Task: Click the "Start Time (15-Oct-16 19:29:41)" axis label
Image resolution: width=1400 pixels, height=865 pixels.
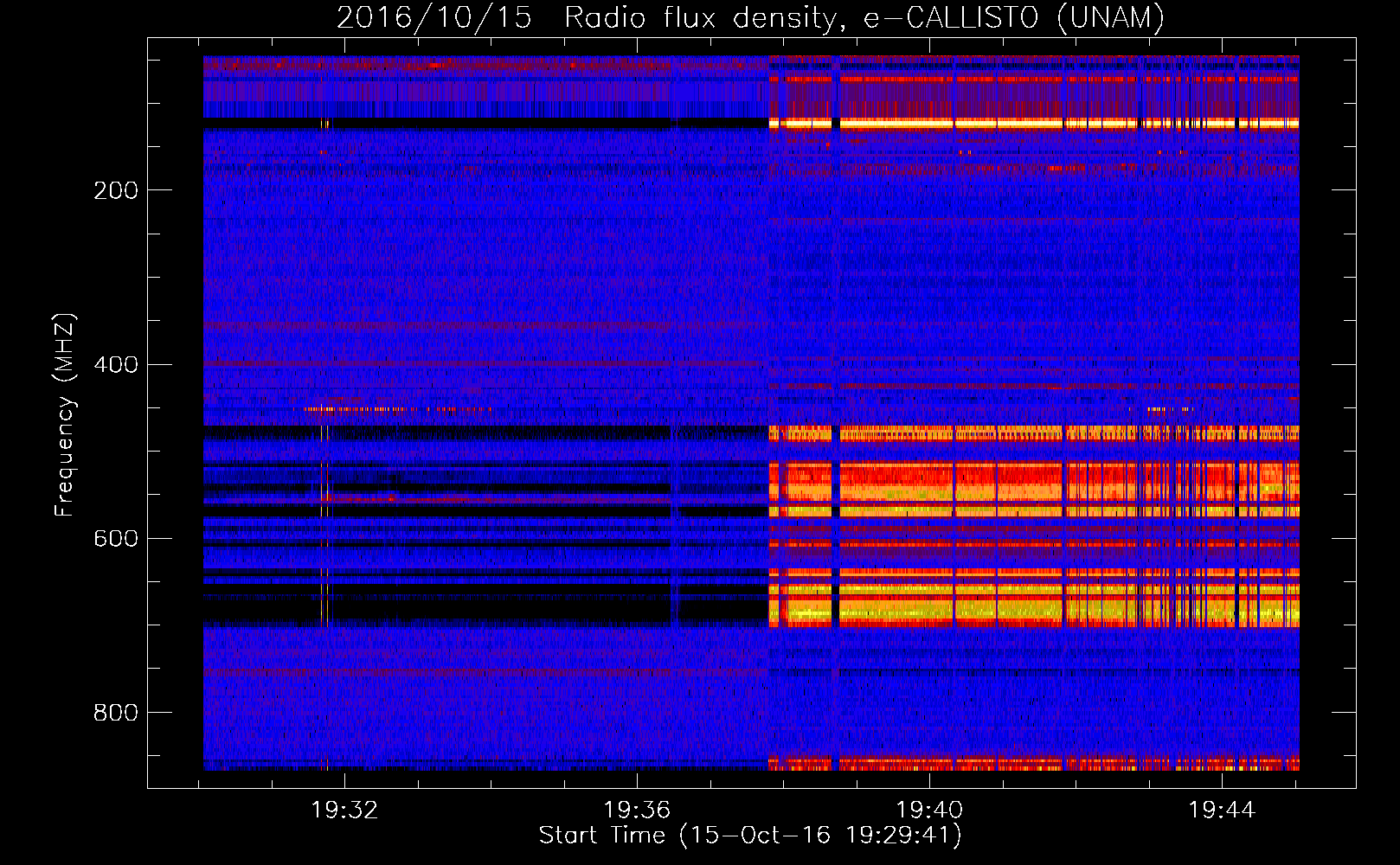Action: (x=750, y=836)
